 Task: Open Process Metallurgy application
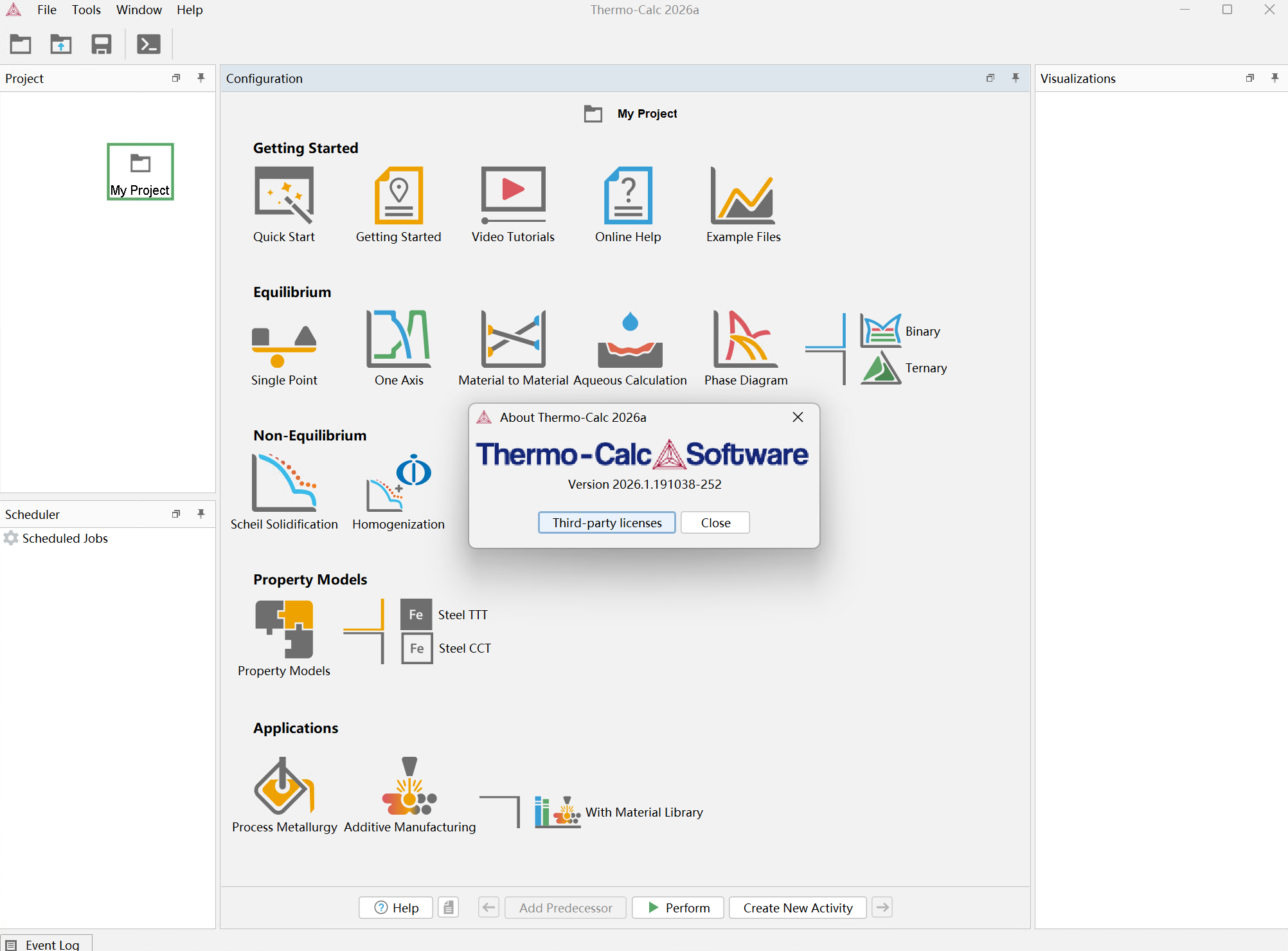click(284, 786)
